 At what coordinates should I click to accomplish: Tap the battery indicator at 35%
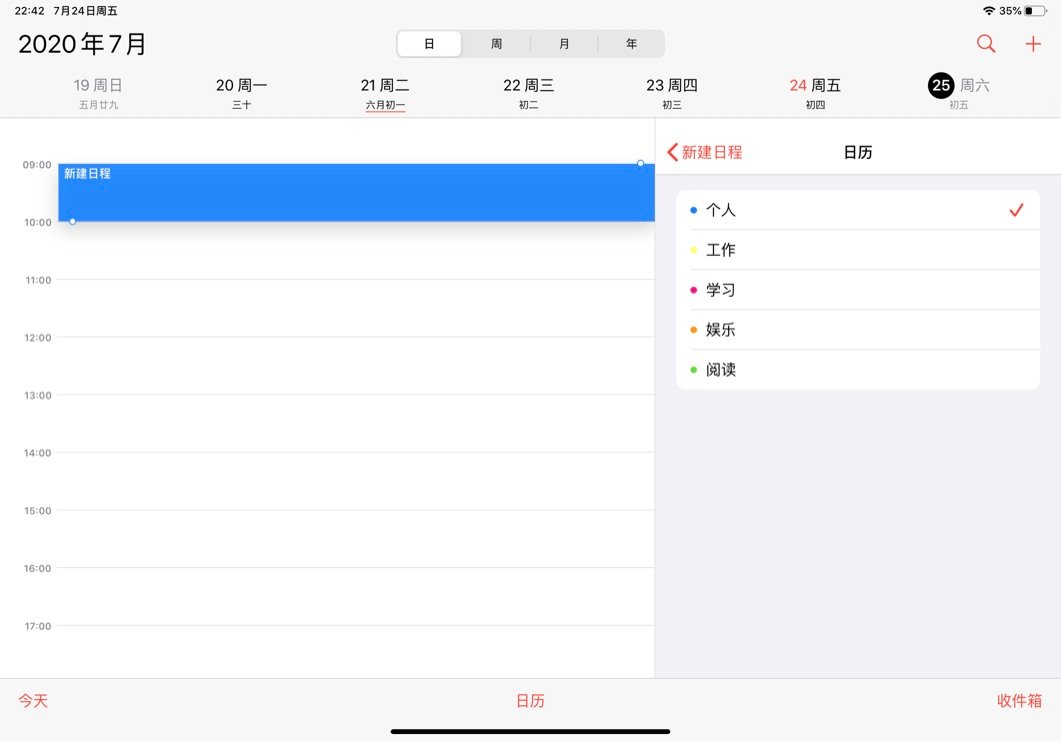point(1035,11)
